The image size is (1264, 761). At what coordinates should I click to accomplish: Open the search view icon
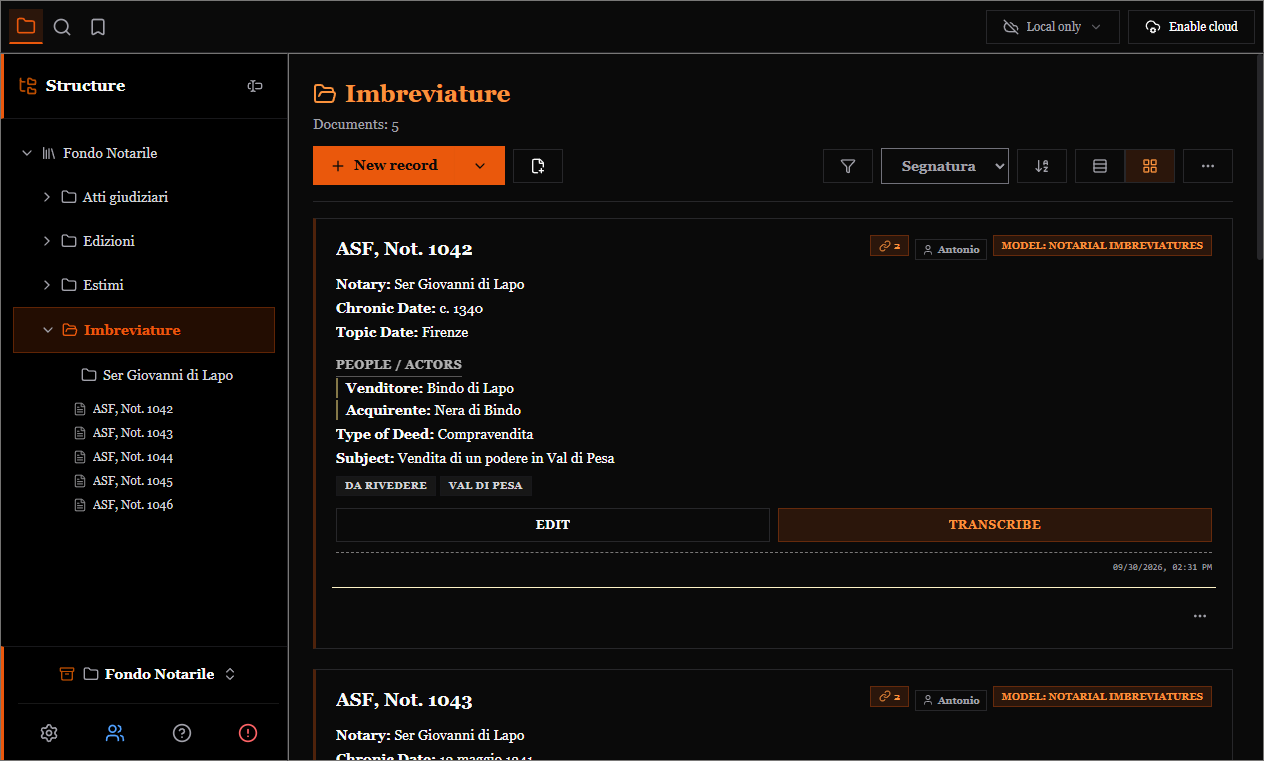[x=62, y=27]
